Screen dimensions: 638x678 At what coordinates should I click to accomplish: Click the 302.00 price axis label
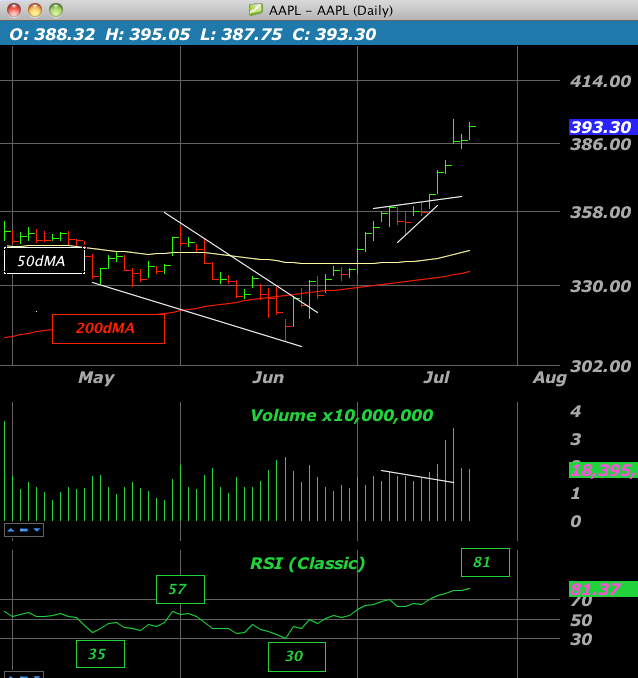coord(600,367)
